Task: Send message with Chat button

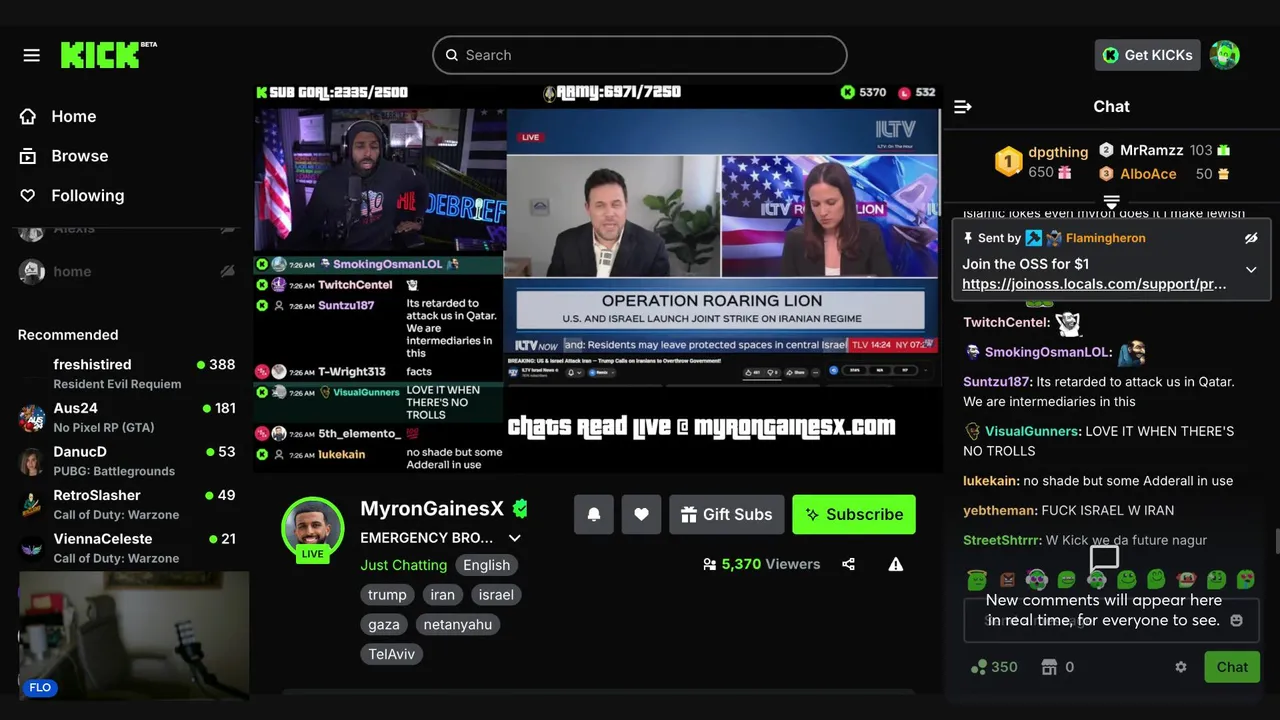Action: pos(1232,667)
